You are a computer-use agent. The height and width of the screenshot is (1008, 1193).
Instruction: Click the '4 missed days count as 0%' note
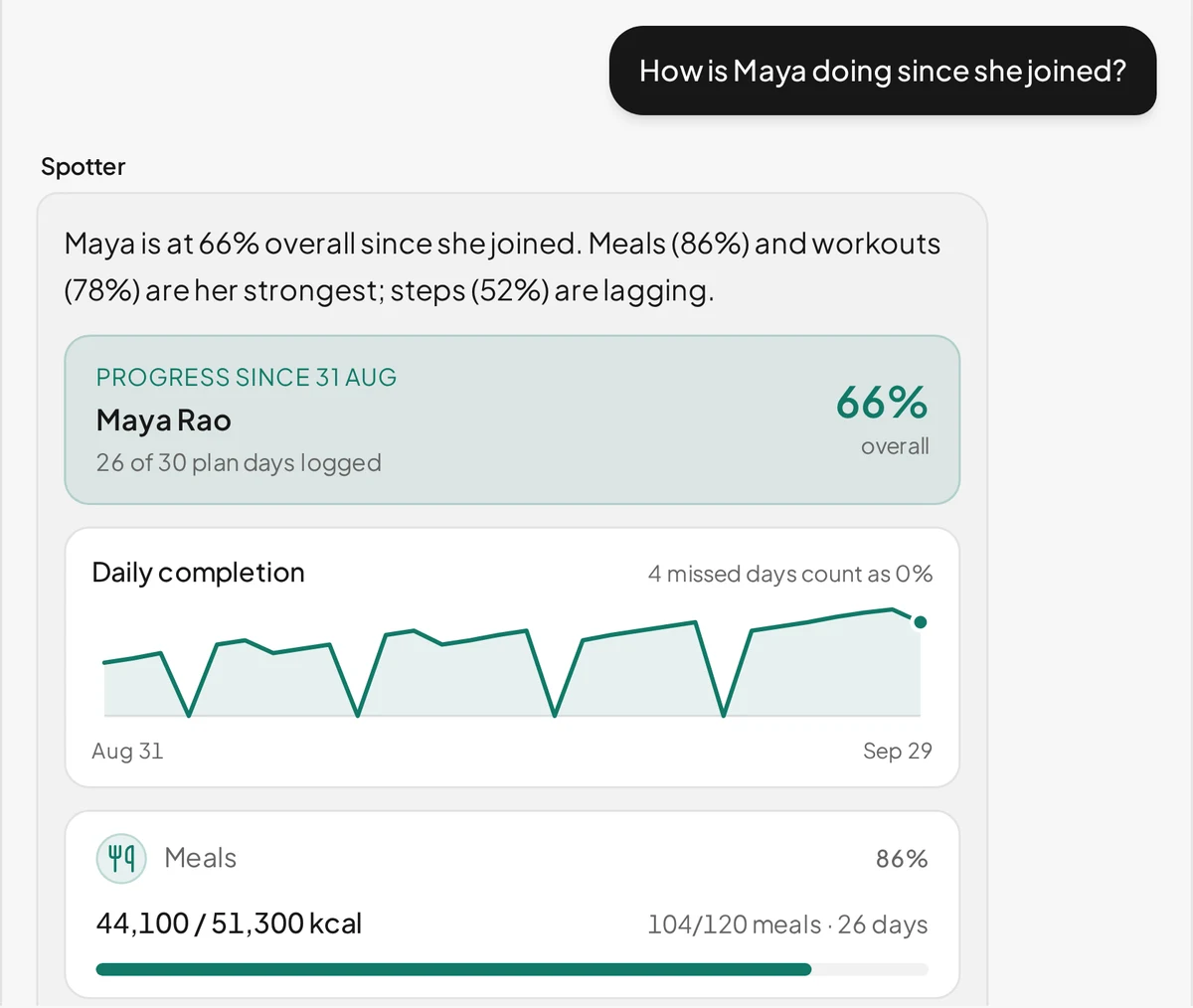790,574
